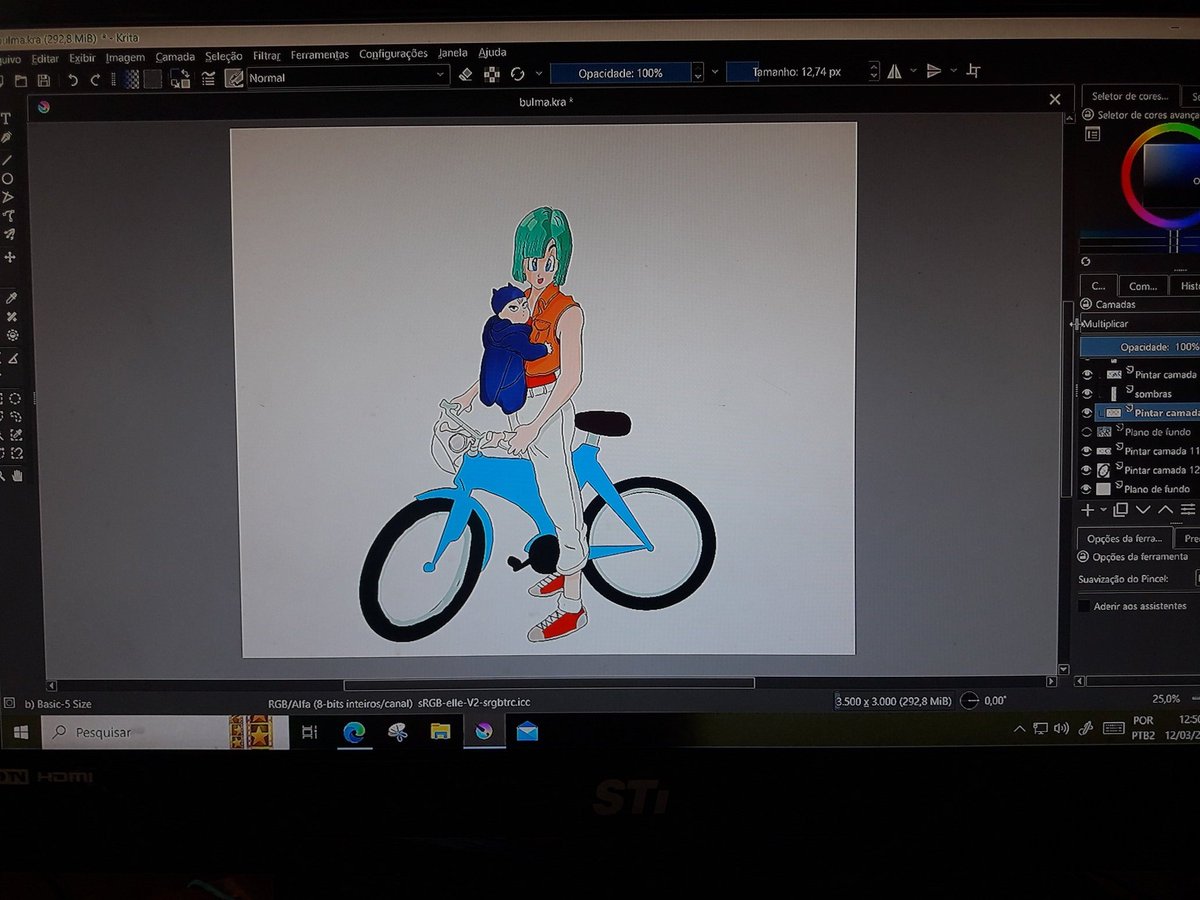Image resolution: width=1200 pixels, height=900 pixels.
Task: Select the Enclose and fill tool
Action: pos(12,335)
